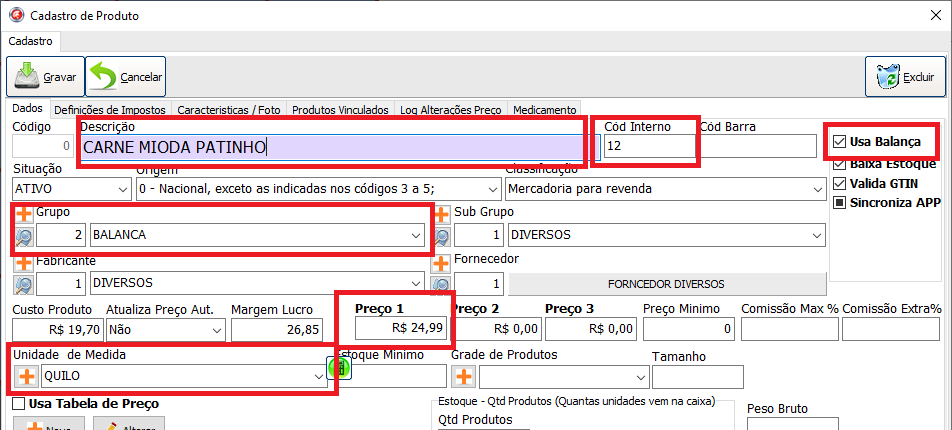Screen dimensions: 952x430
Task: Add a new Sub Grupo with plus icon
Action: tap(441, 214)
